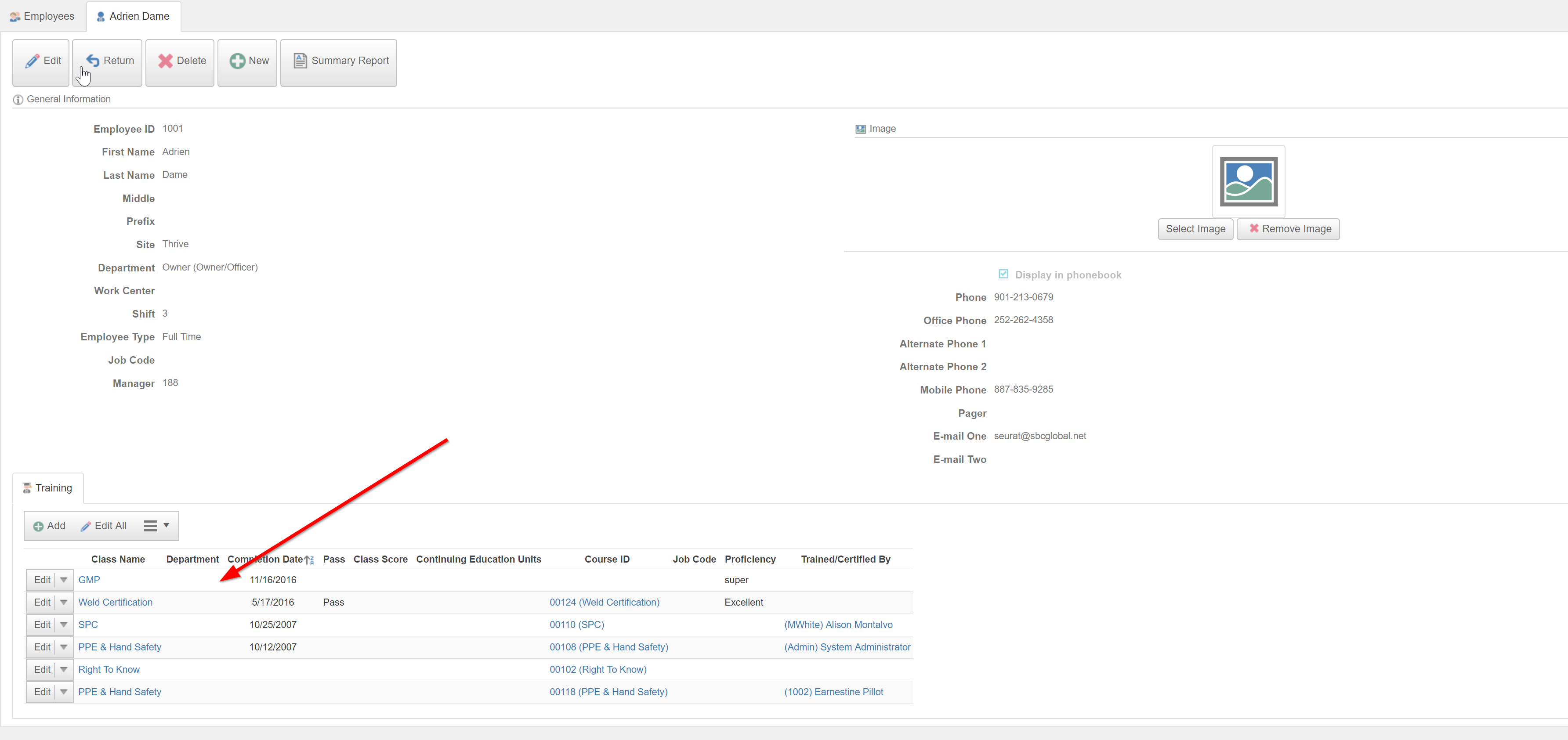The width and height of the screenshot is (1568, 740).
Task: Open the GMP class link
Action: click(x=89, y=580)
